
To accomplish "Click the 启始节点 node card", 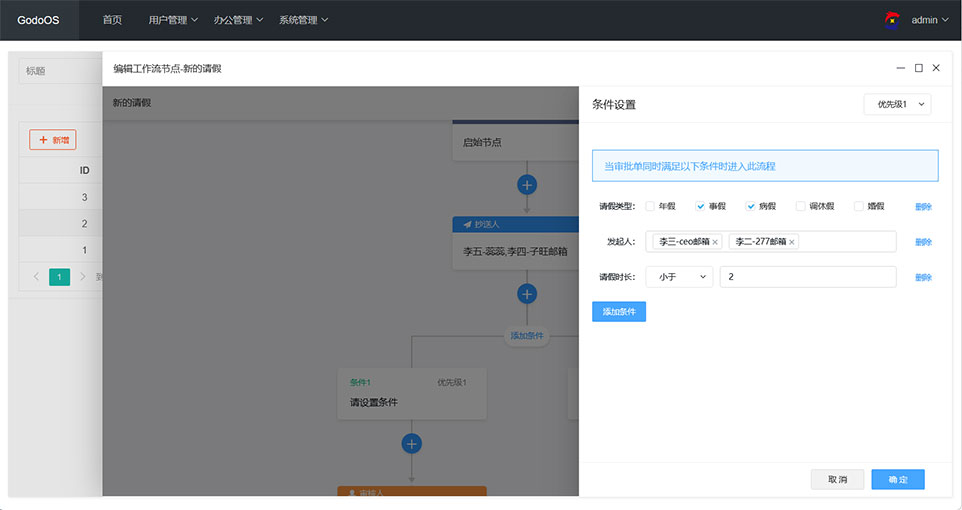I will pos(515,141).
